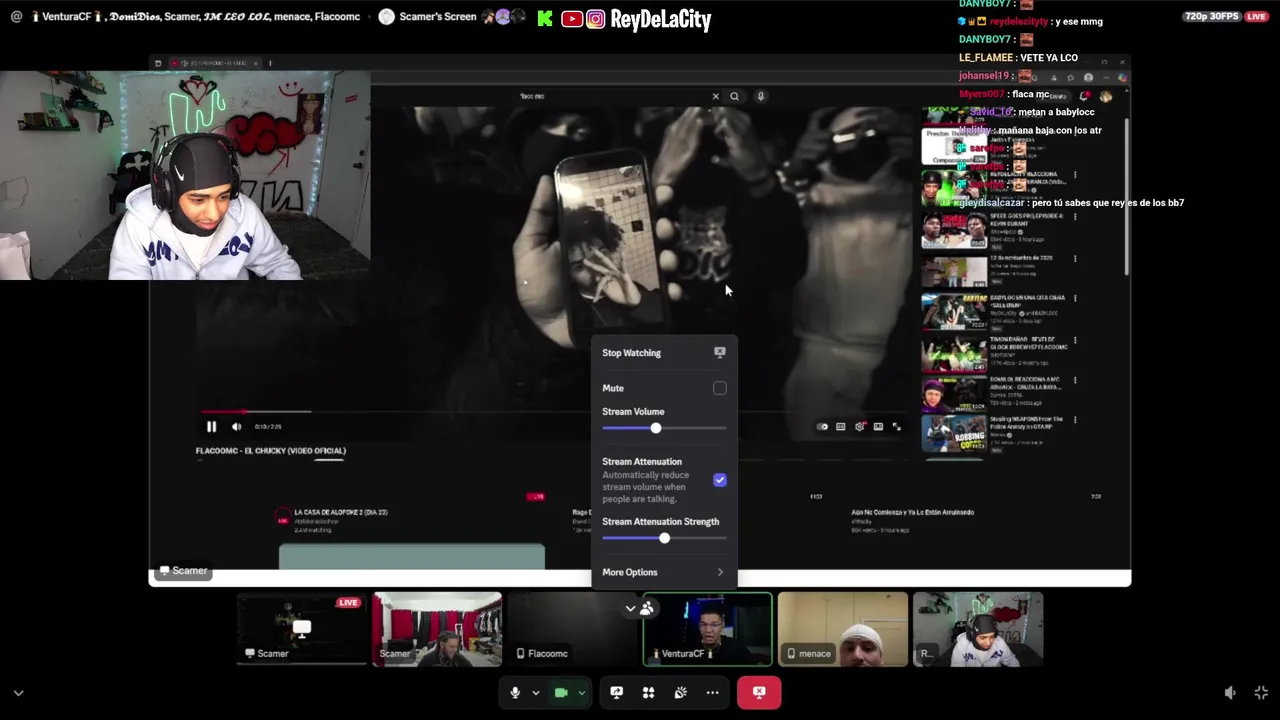Pause the YouTube video in stream

pyautogui.click(x=211, y=426)
